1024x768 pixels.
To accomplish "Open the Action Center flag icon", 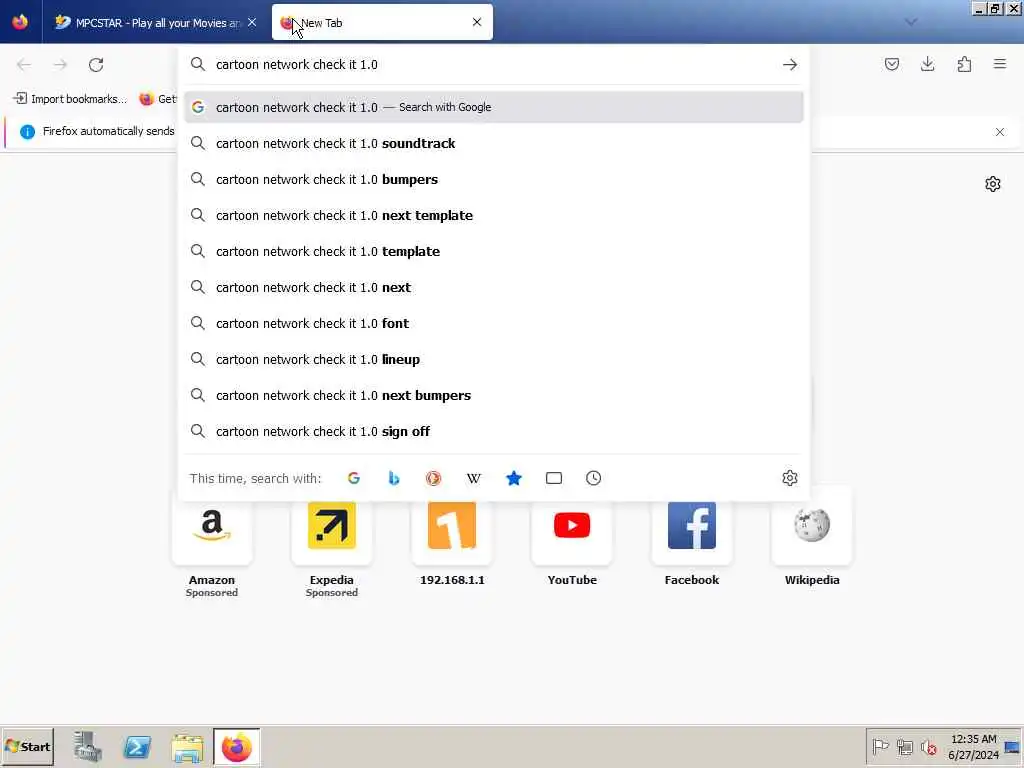I will [880, 746].
